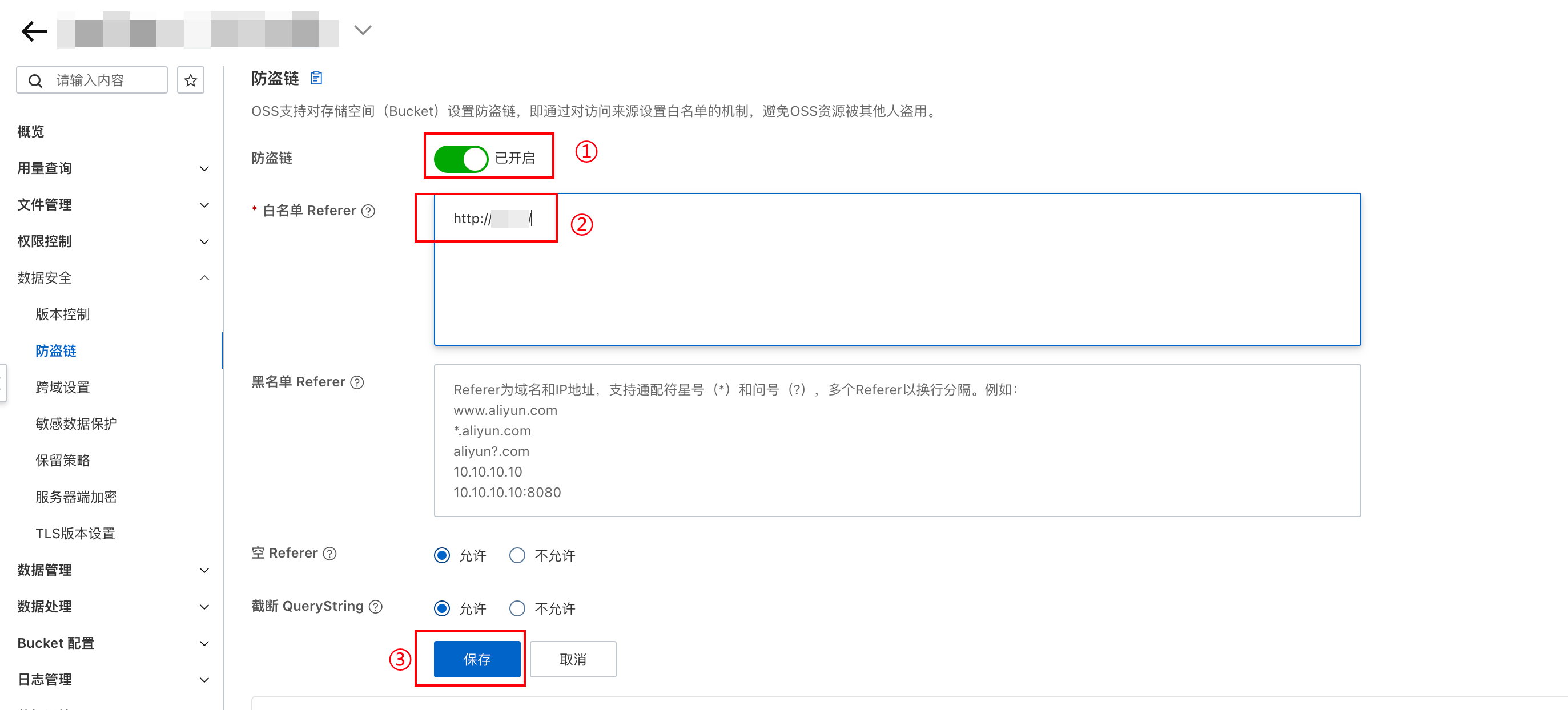Go to 概览 in the sidebar

(x=30, y=132)
